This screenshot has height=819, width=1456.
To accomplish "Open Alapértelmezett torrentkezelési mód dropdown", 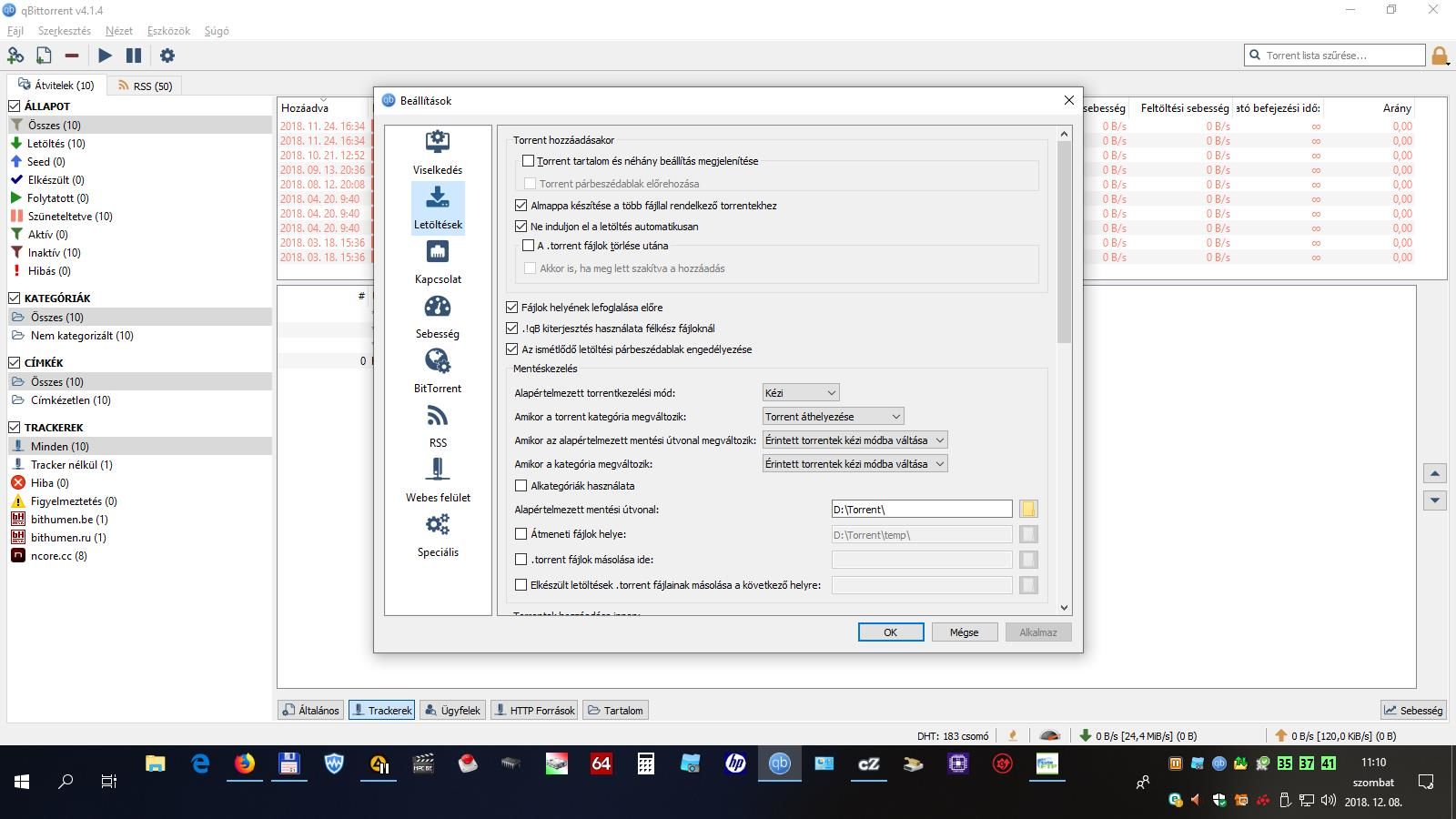I will 801,393.
